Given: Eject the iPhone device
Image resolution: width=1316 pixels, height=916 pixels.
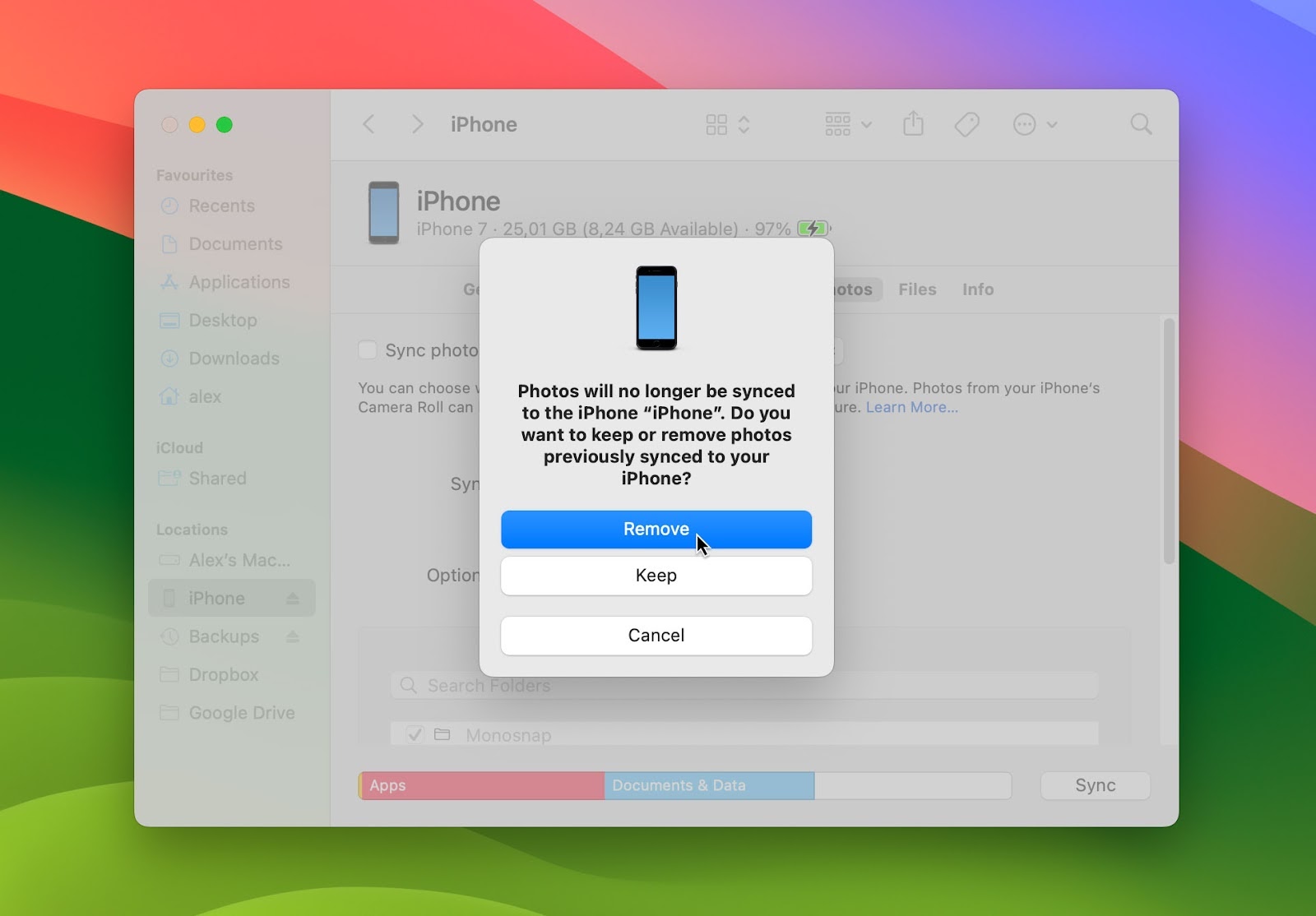Looking at the screenshot, I should [x=293, y=599].
